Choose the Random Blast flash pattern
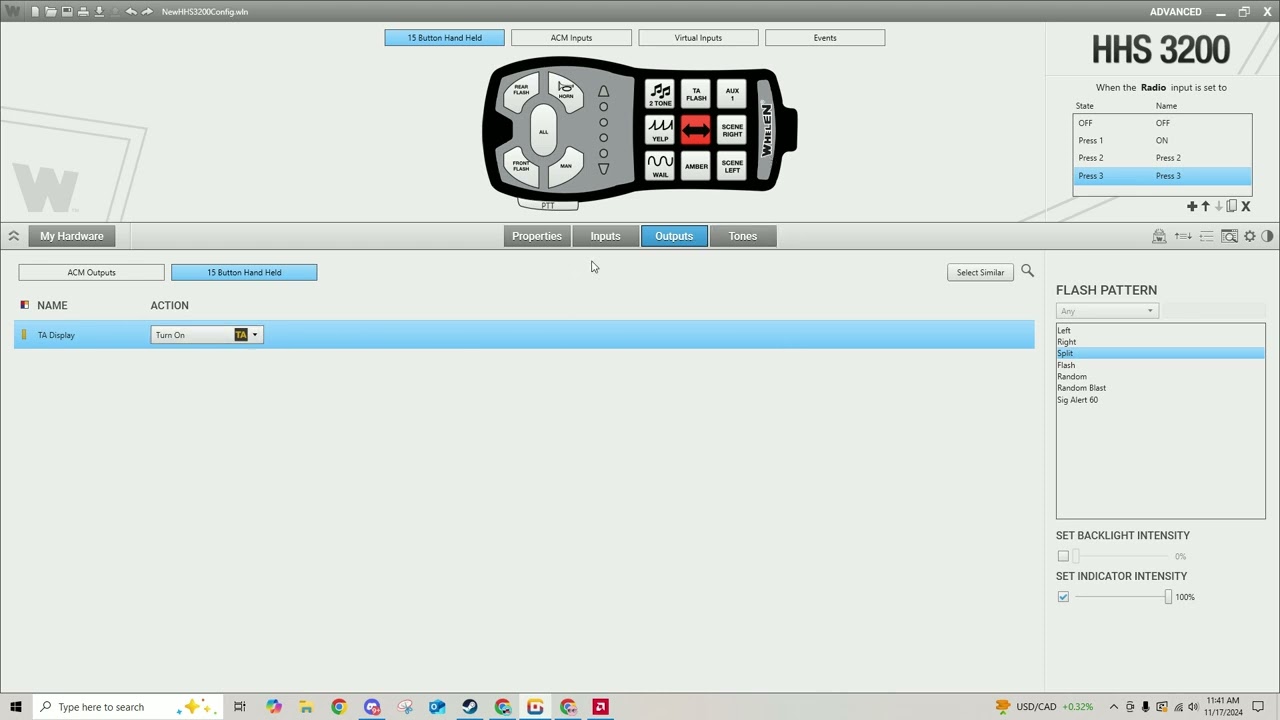Image resolution: width=1280 pixels, height=720 pixels. point(1160,388)
